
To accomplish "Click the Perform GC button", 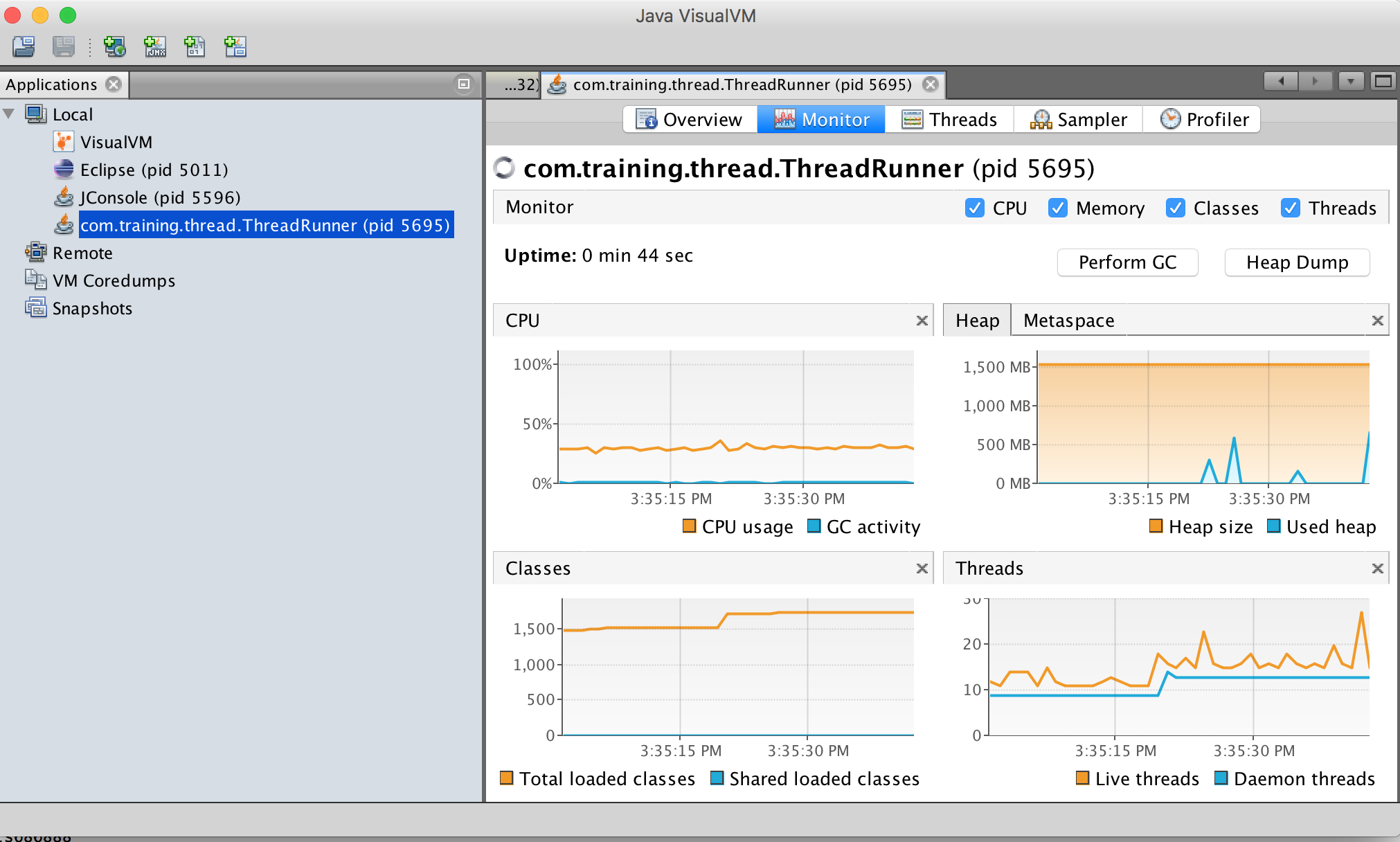I will click(x=1127, y=262).
